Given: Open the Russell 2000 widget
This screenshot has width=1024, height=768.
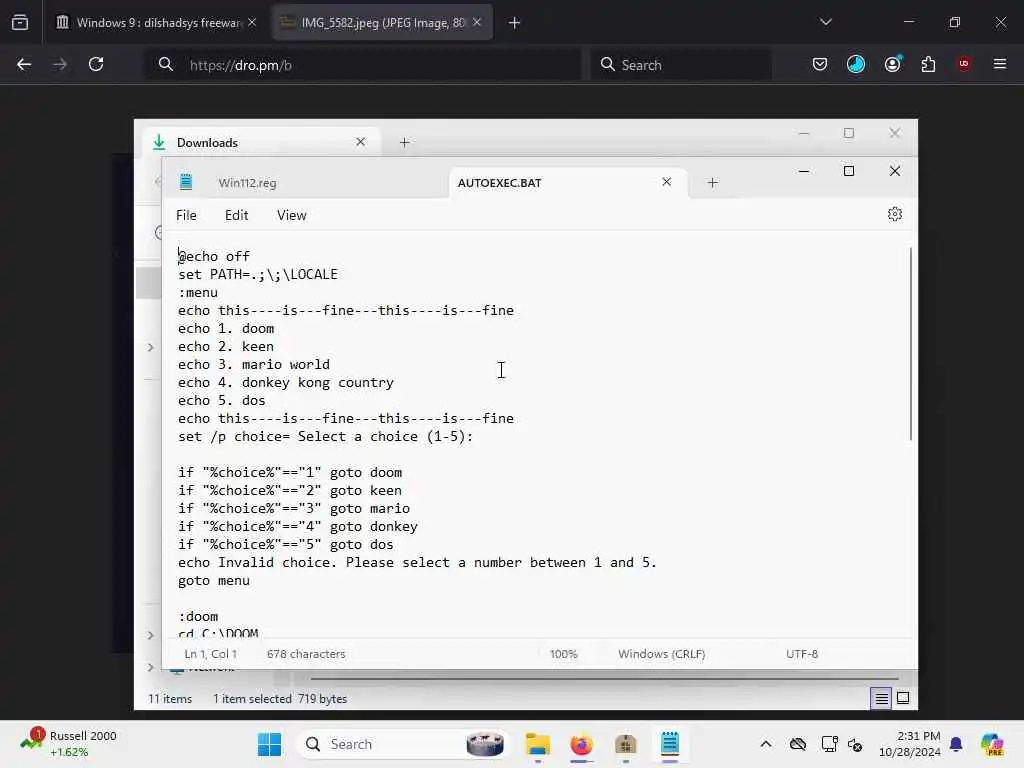Looking at the screenshot, I should click(68, 744).
